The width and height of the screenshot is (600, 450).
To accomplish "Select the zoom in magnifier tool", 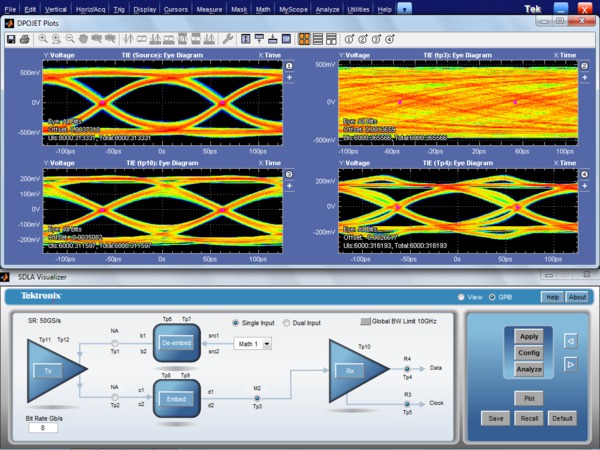I will 43,39.
